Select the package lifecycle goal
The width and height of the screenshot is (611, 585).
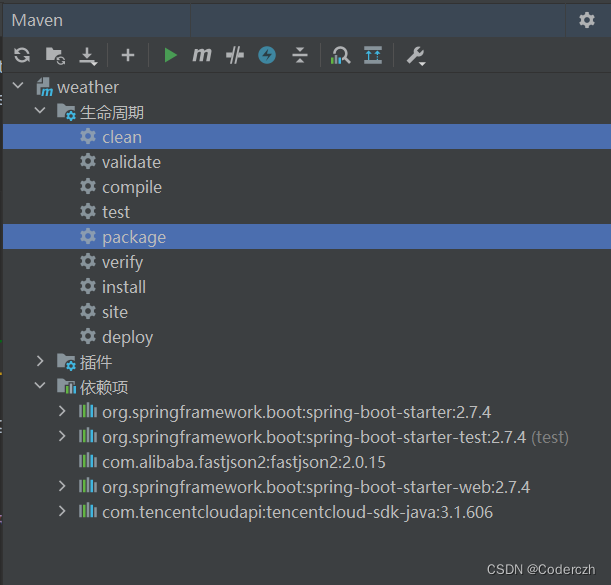coord(307,237)
